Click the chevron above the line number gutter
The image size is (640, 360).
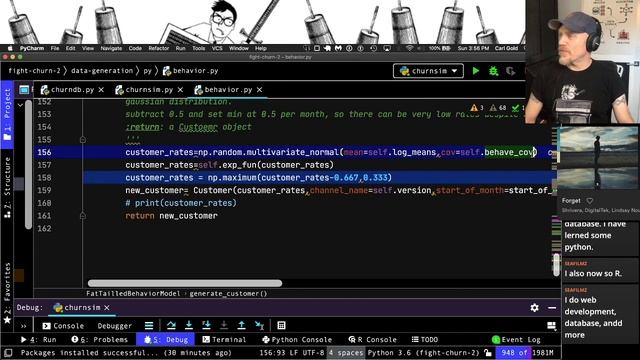20,105
